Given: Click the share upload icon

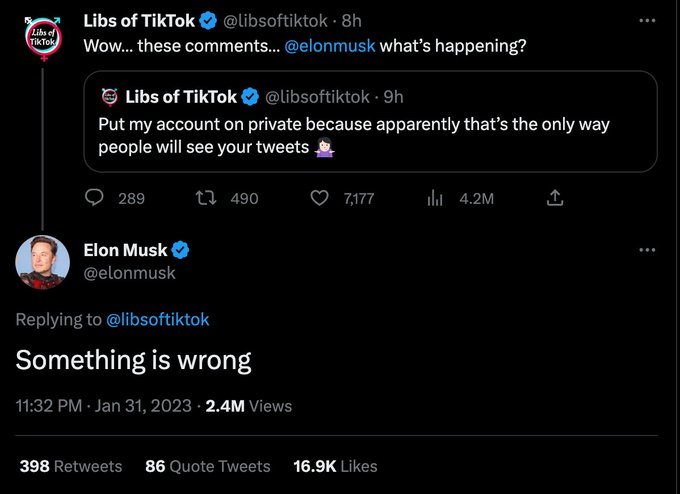Looking at the screenshot, I should 555,198.
